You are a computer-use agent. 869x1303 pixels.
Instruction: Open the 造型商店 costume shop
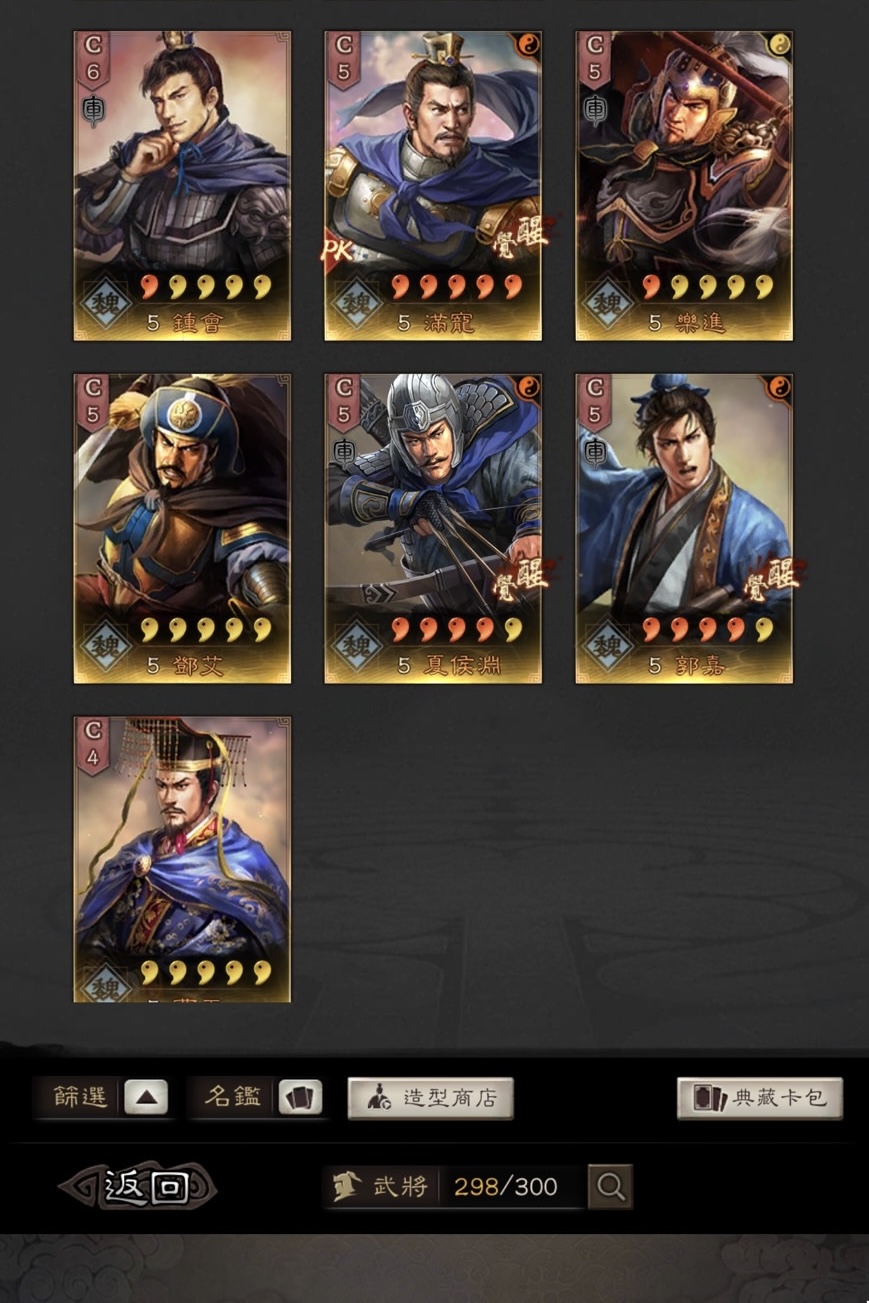coord(431,1098)
